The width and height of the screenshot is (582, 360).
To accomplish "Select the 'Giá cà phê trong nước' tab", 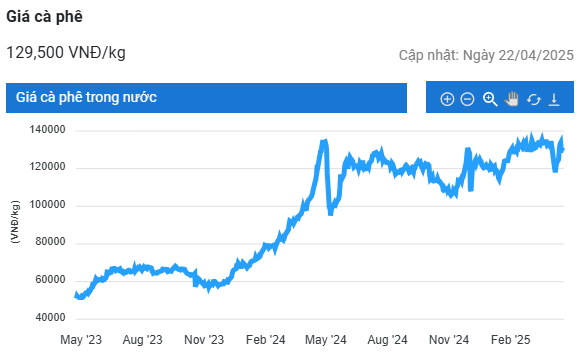I will point(206,98).
